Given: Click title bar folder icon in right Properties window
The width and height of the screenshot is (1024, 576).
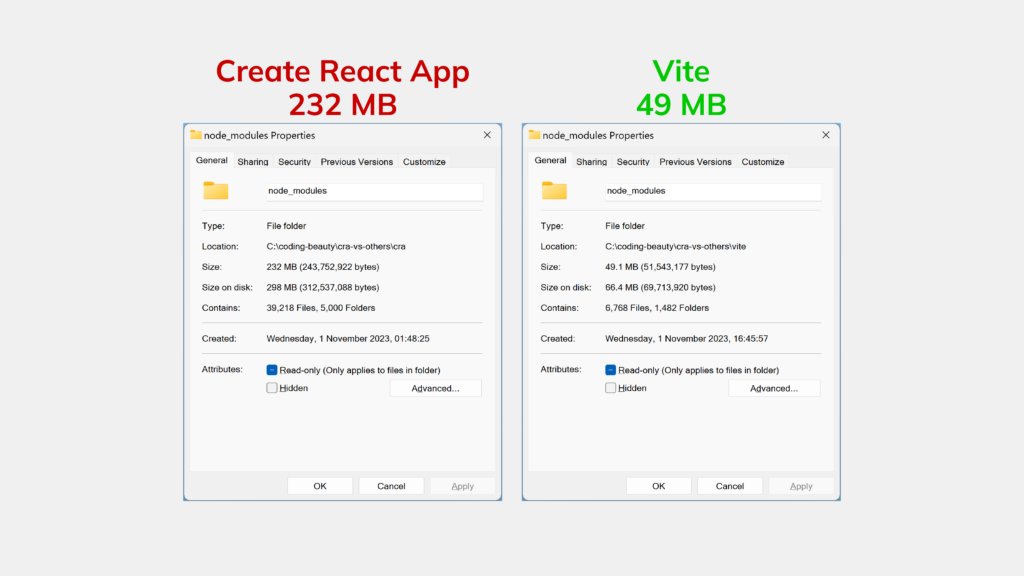Looking at the screenshot, I should [x=535, y=135].
